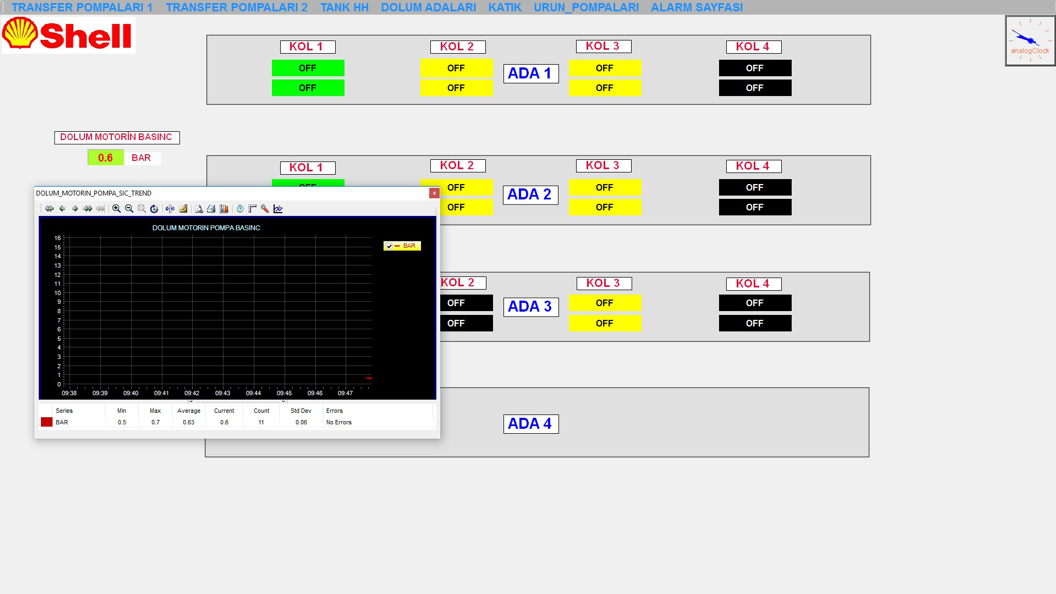Viewport: 1056px width, 594px height.
Task: Open the TRANSFER POMPALARI 1 page
Action: [82, 7]
